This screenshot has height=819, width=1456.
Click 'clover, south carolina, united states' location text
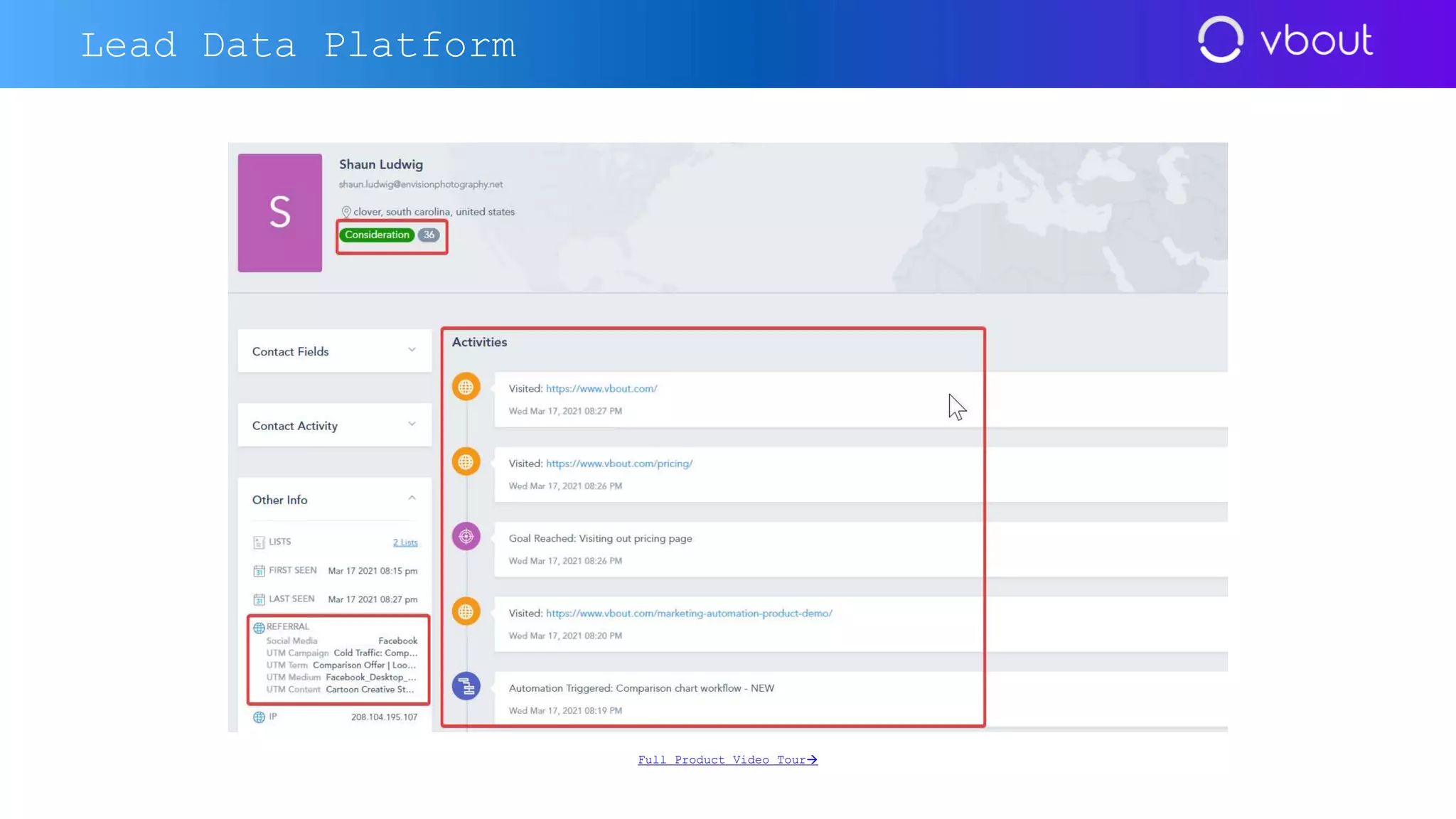pos(434,212)
